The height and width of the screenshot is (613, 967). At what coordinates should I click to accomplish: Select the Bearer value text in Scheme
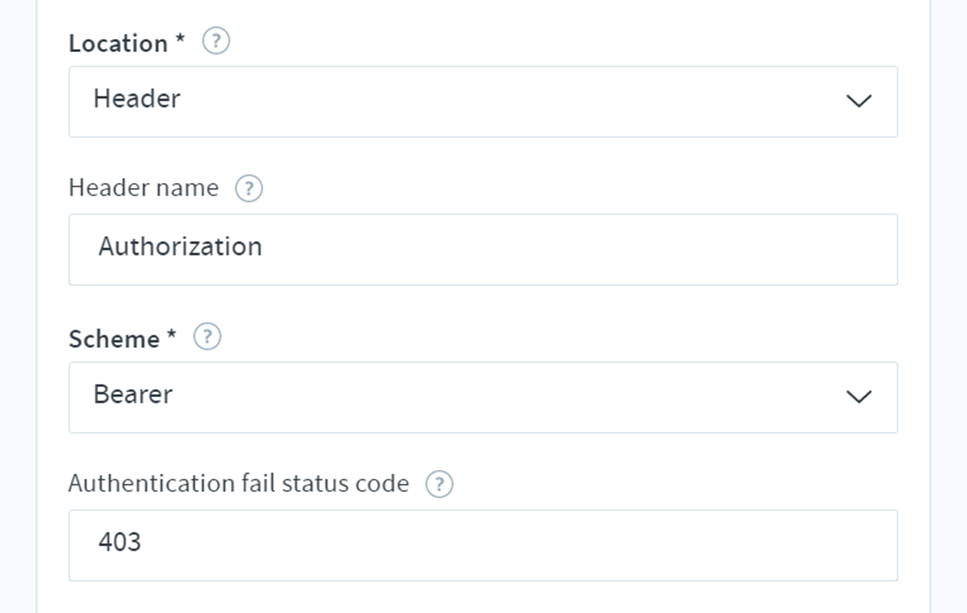[133, 394]
